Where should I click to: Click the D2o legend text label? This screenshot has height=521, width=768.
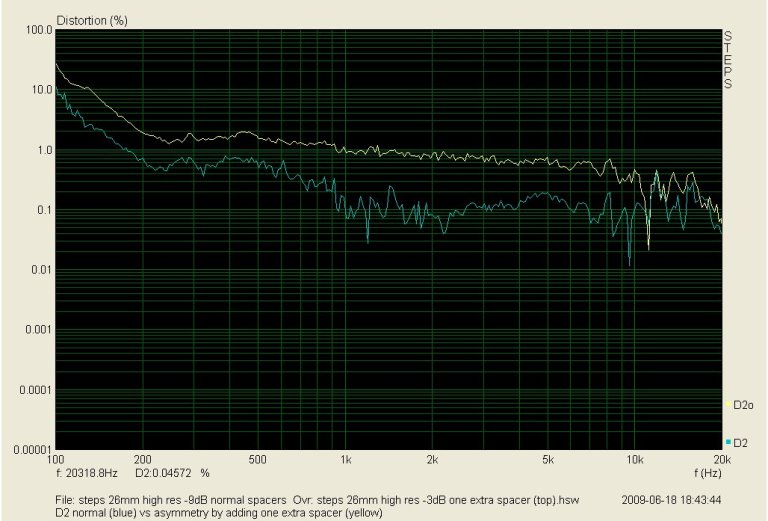[744, 405]
